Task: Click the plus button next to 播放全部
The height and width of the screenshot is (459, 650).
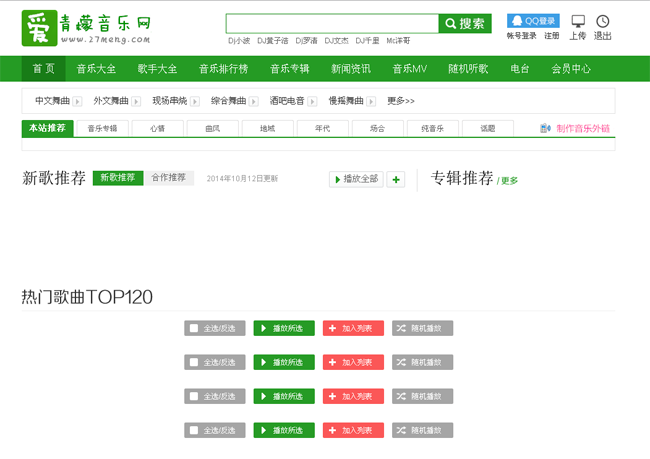Action: point(396,180)
